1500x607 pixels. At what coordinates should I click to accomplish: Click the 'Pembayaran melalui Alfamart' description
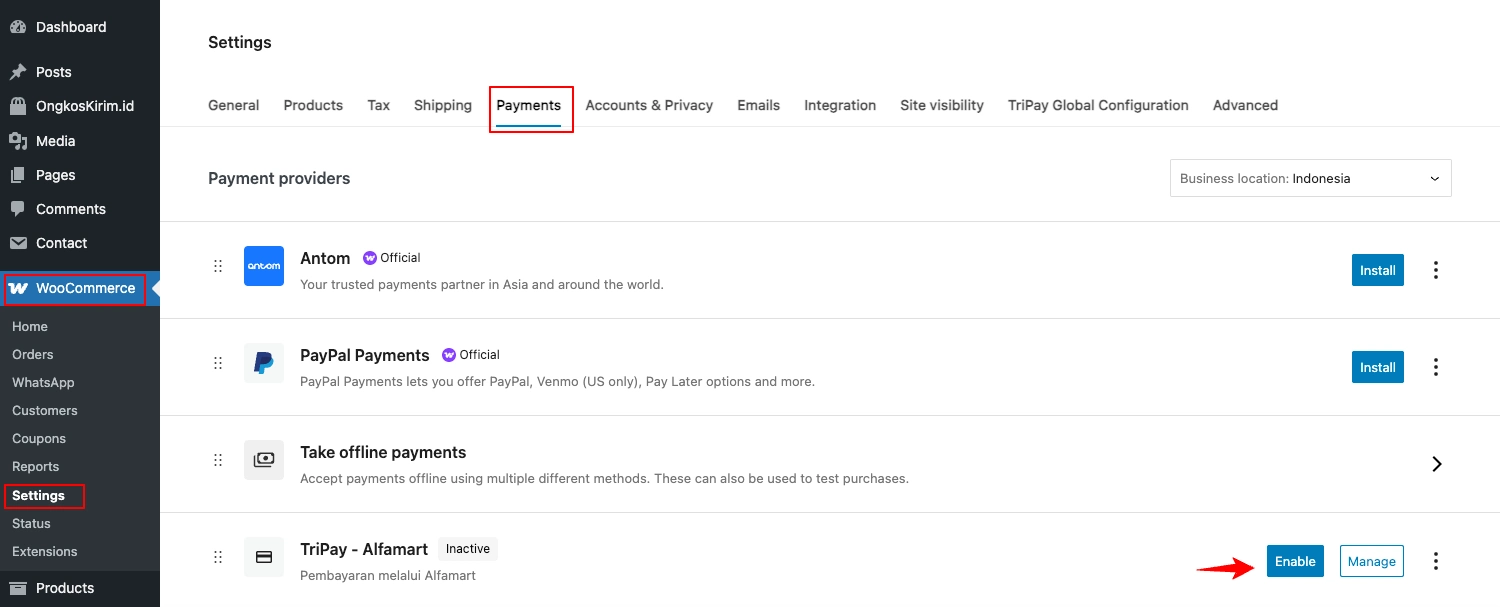click(388, 575)
